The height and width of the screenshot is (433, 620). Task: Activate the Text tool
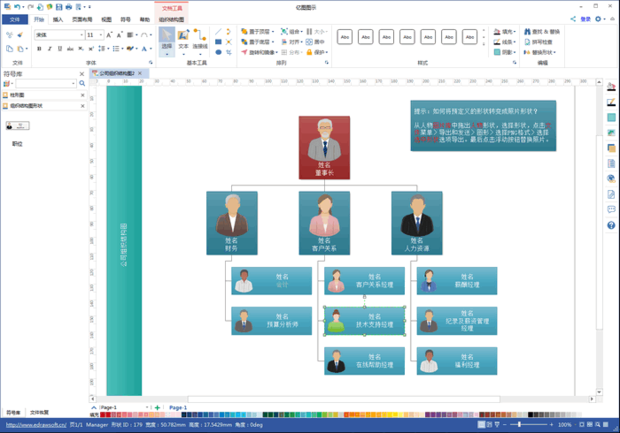pos(183,40)
